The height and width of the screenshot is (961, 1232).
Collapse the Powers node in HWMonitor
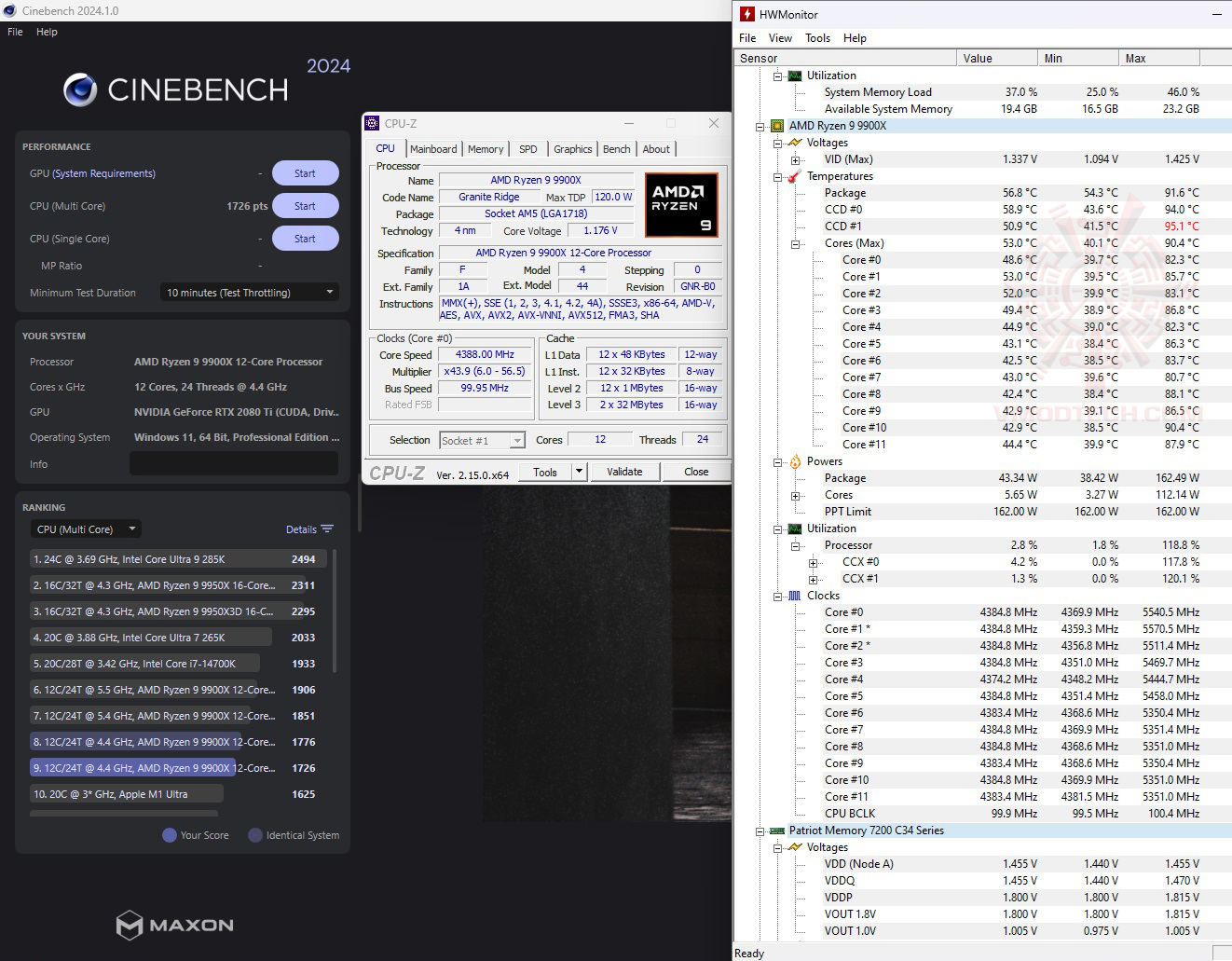pyautogui.click(x=778, y=461)
